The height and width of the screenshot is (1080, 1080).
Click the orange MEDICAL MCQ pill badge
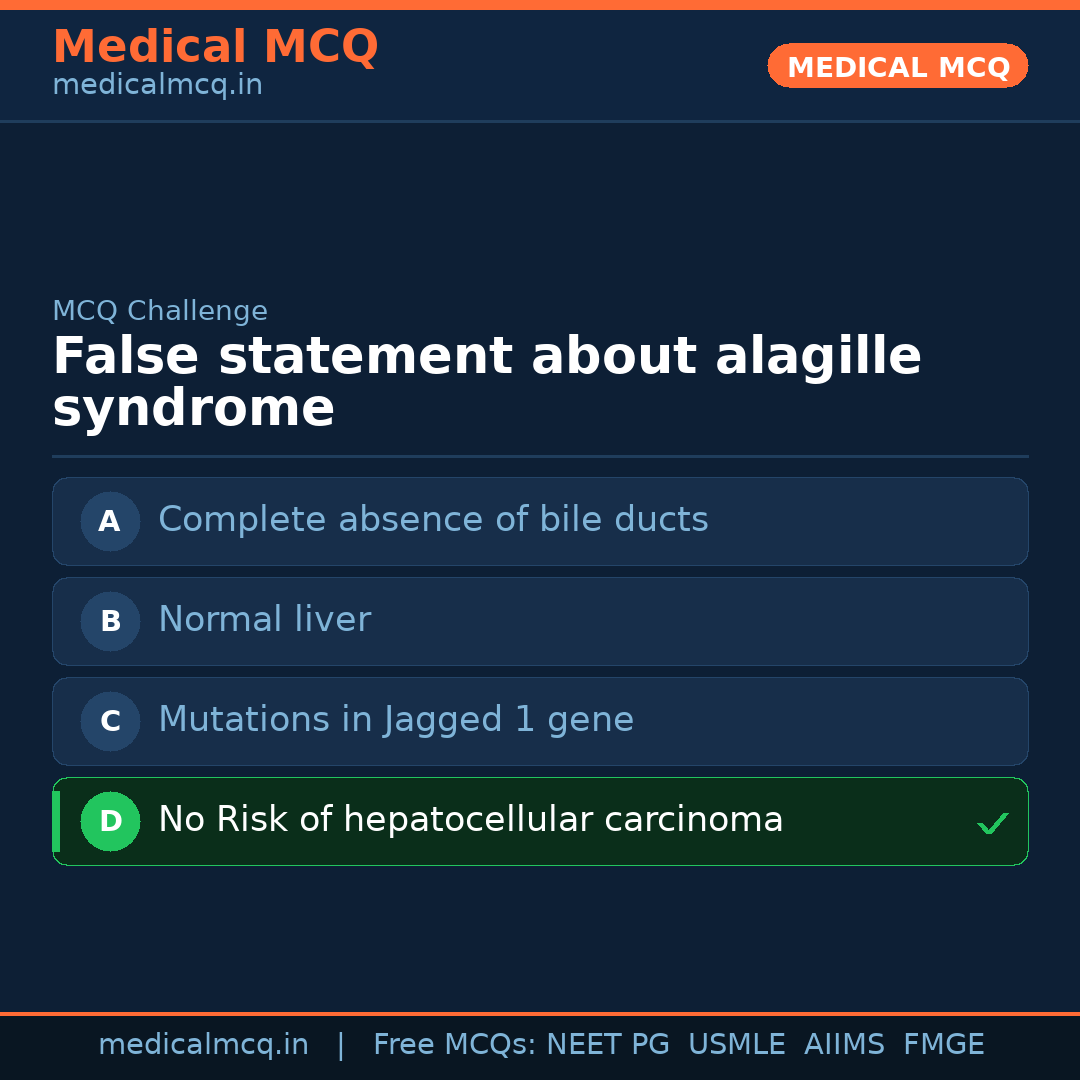click(x=897, y=66)
